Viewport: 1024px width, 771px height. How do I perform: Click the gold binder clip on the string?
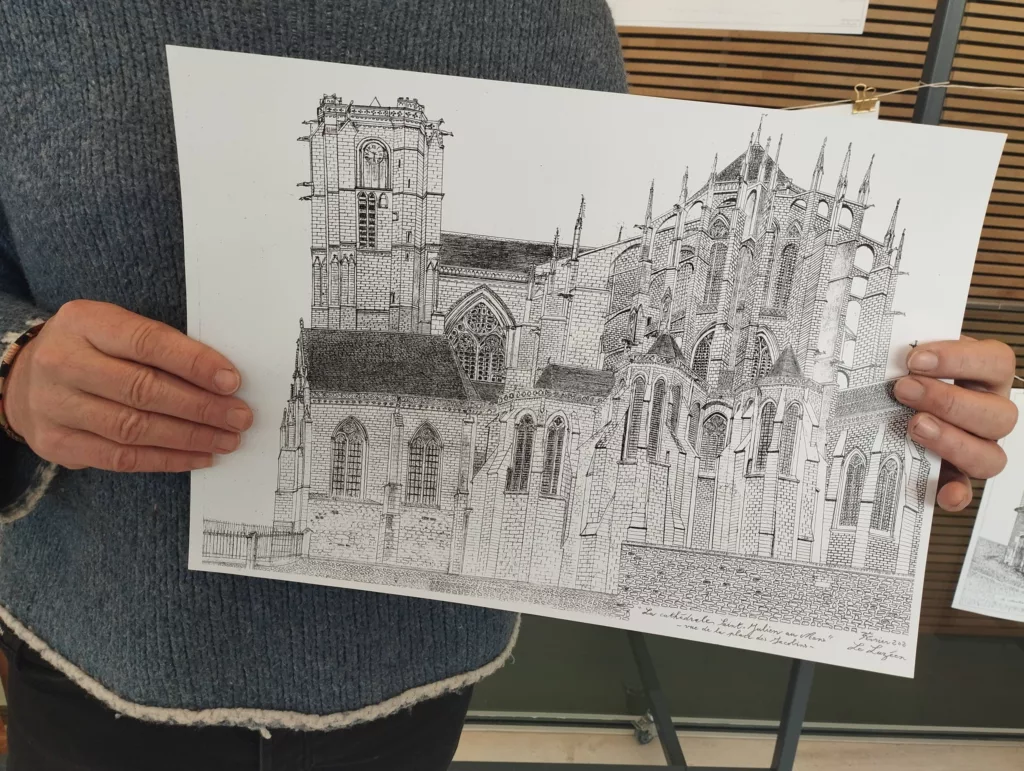click(864, 98)
